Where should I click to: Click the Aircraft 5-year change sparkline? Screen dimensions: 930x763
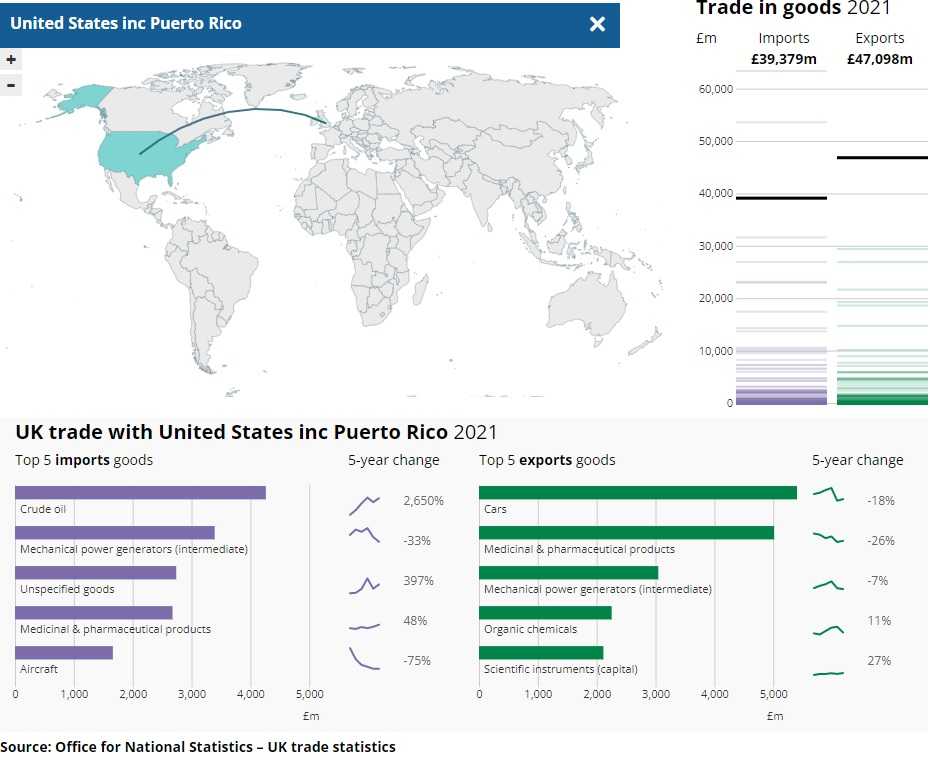point(364,659)
